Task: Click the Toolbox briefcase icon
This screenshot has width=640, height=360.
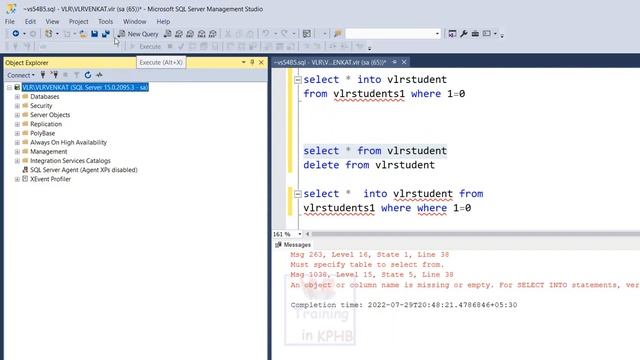Action: (475, 34)
